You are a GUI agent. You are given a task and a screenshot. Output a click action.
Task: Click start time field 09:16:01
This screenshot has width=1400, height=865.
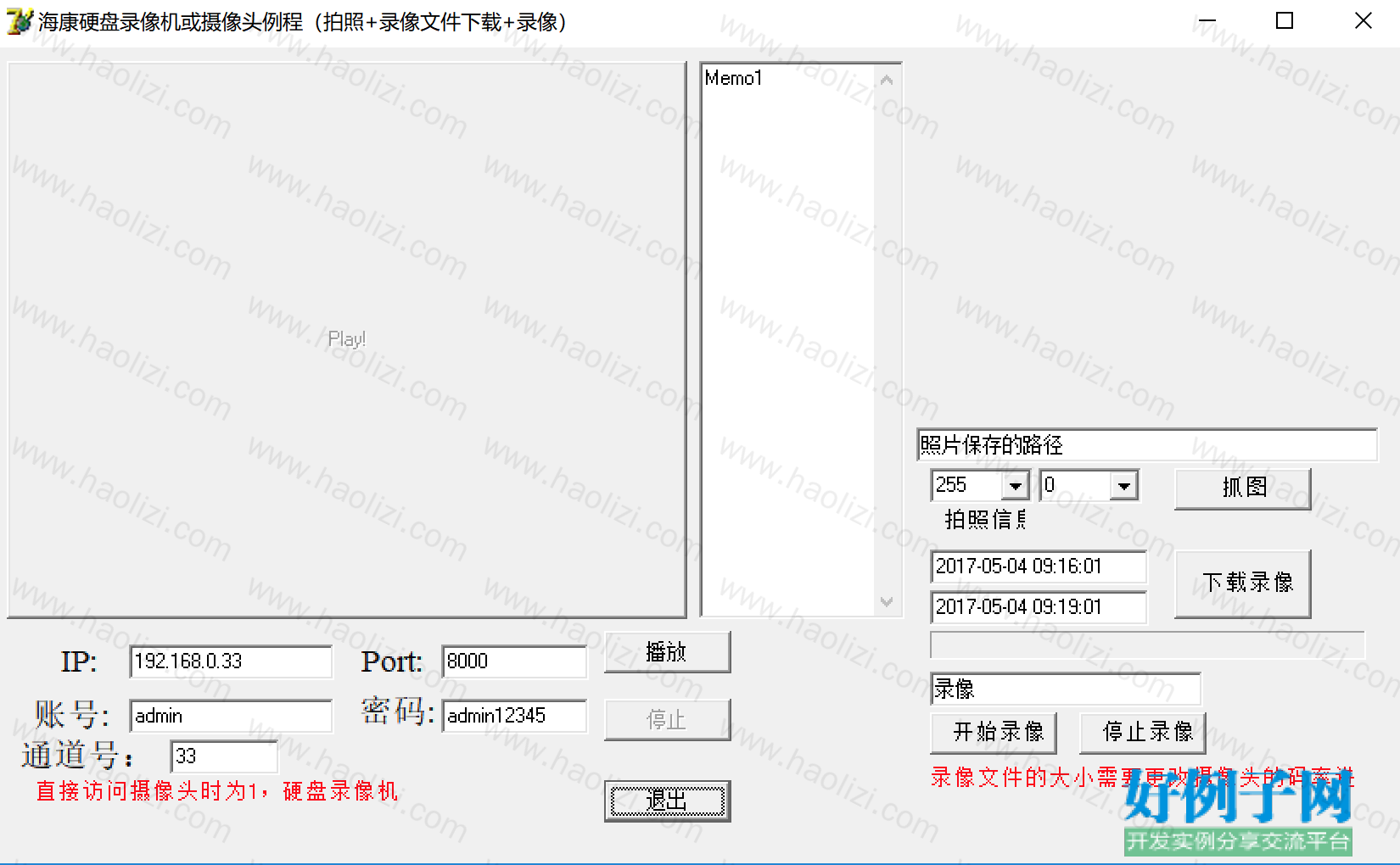click(x=1039, y=566)
